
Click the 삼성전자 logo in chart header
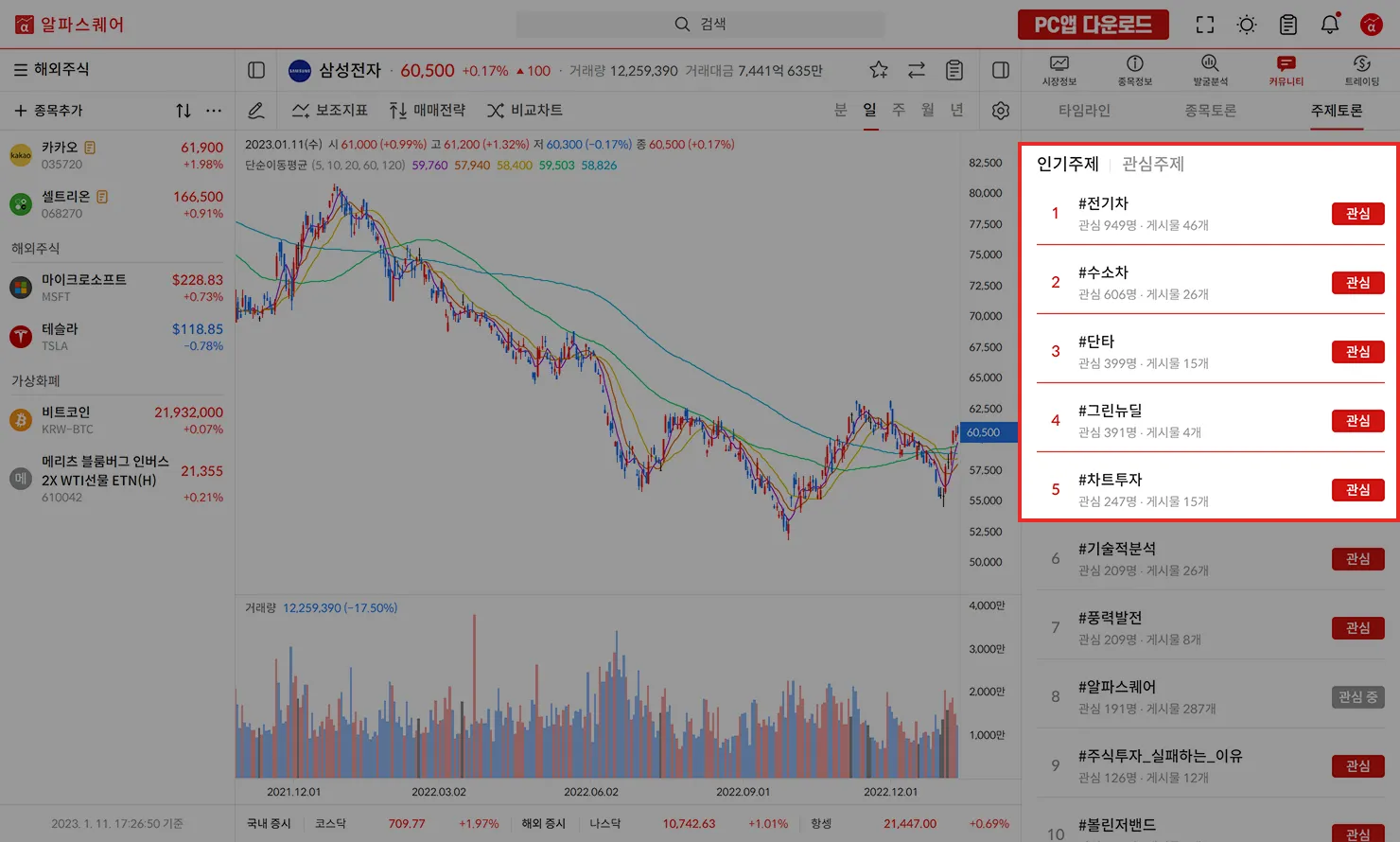click(300, 71)
